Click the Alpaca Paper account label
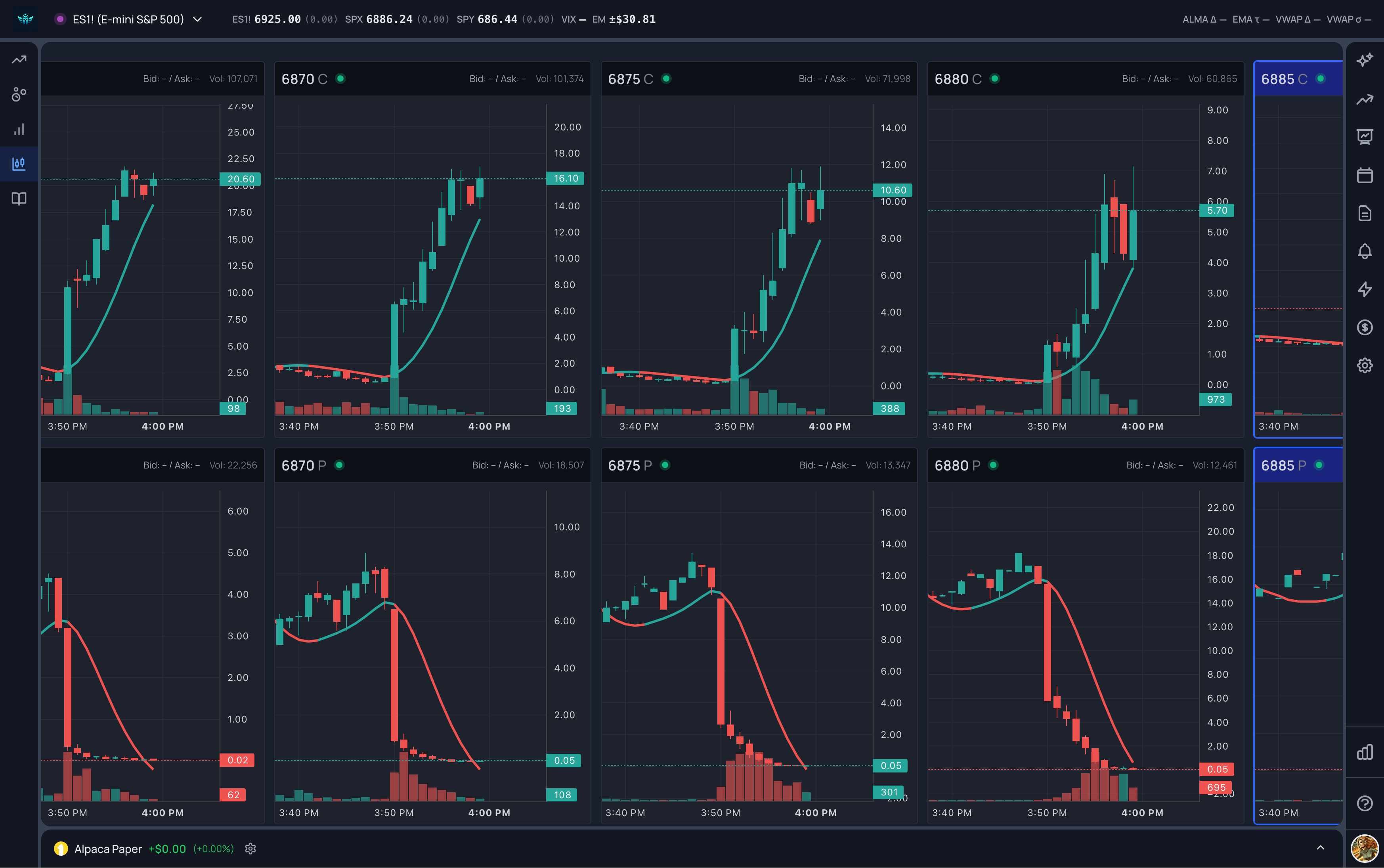This screenshot has width=1384, height=868. tap(108, 849)
